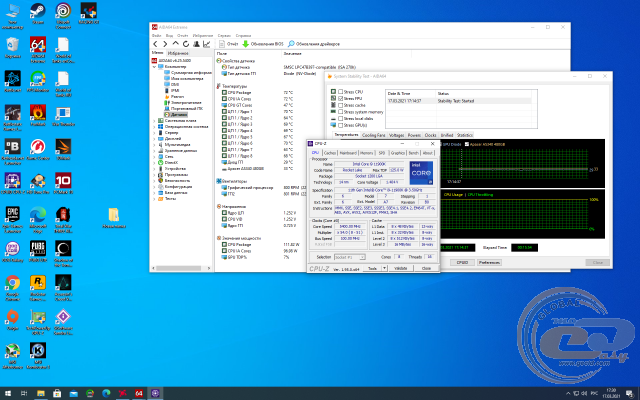Enable the Stress system memory checkbox
The image size is (640, 400).
pyautogui.click(x=341, y=112)
